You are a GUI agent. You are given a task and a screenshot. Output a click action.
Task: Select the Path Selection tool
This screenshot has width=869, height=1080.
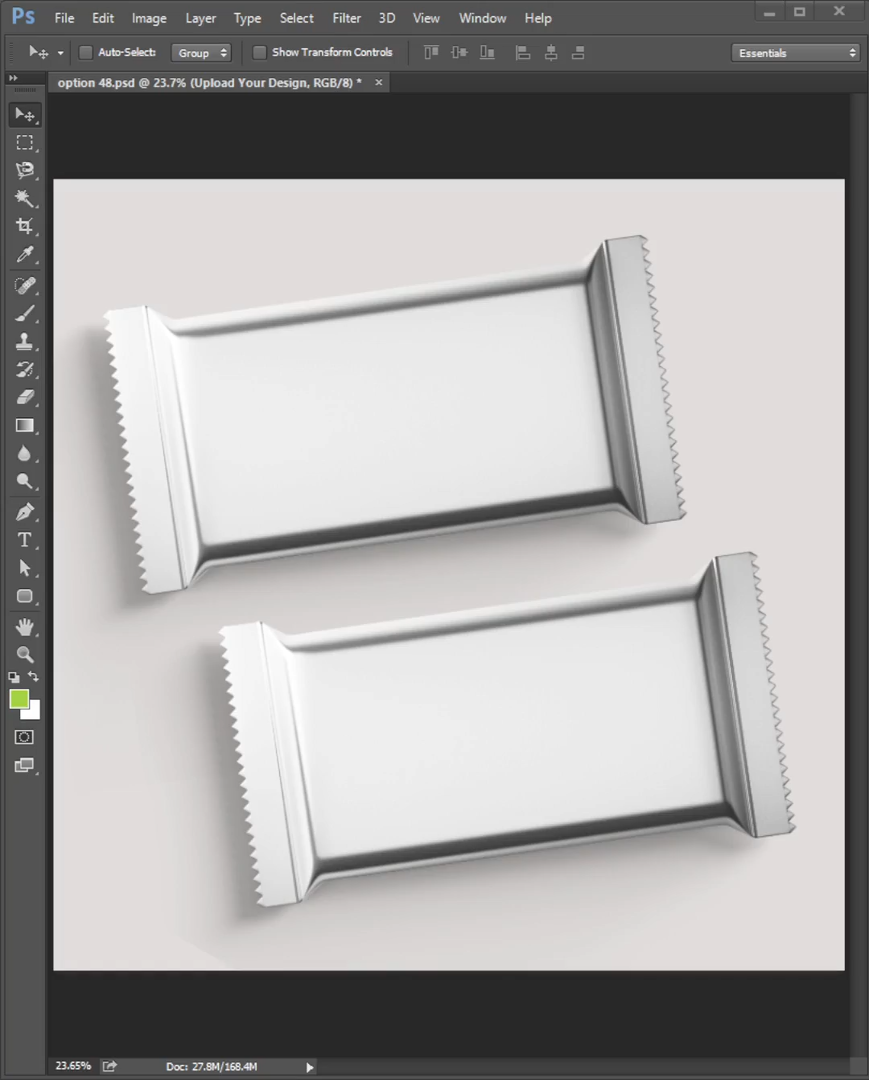[x=25, y=568]
